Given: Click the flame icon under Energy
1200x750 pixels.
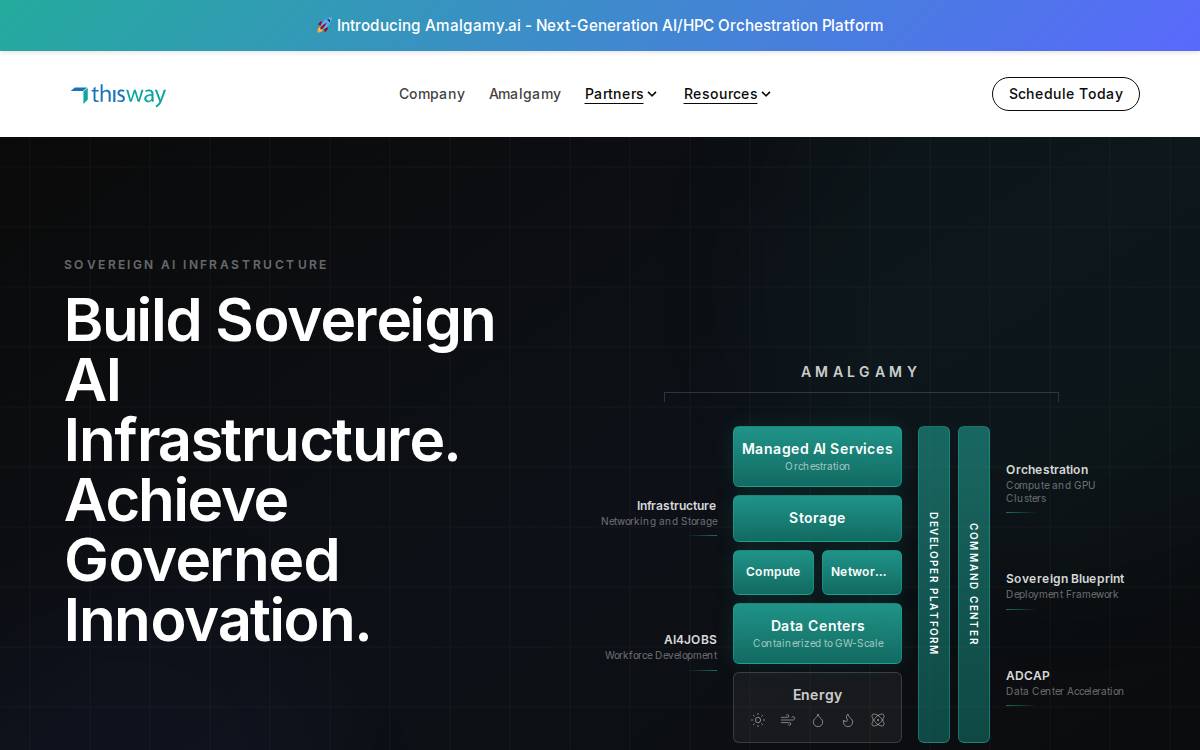Looking at the screenshot, I should 848,720.
